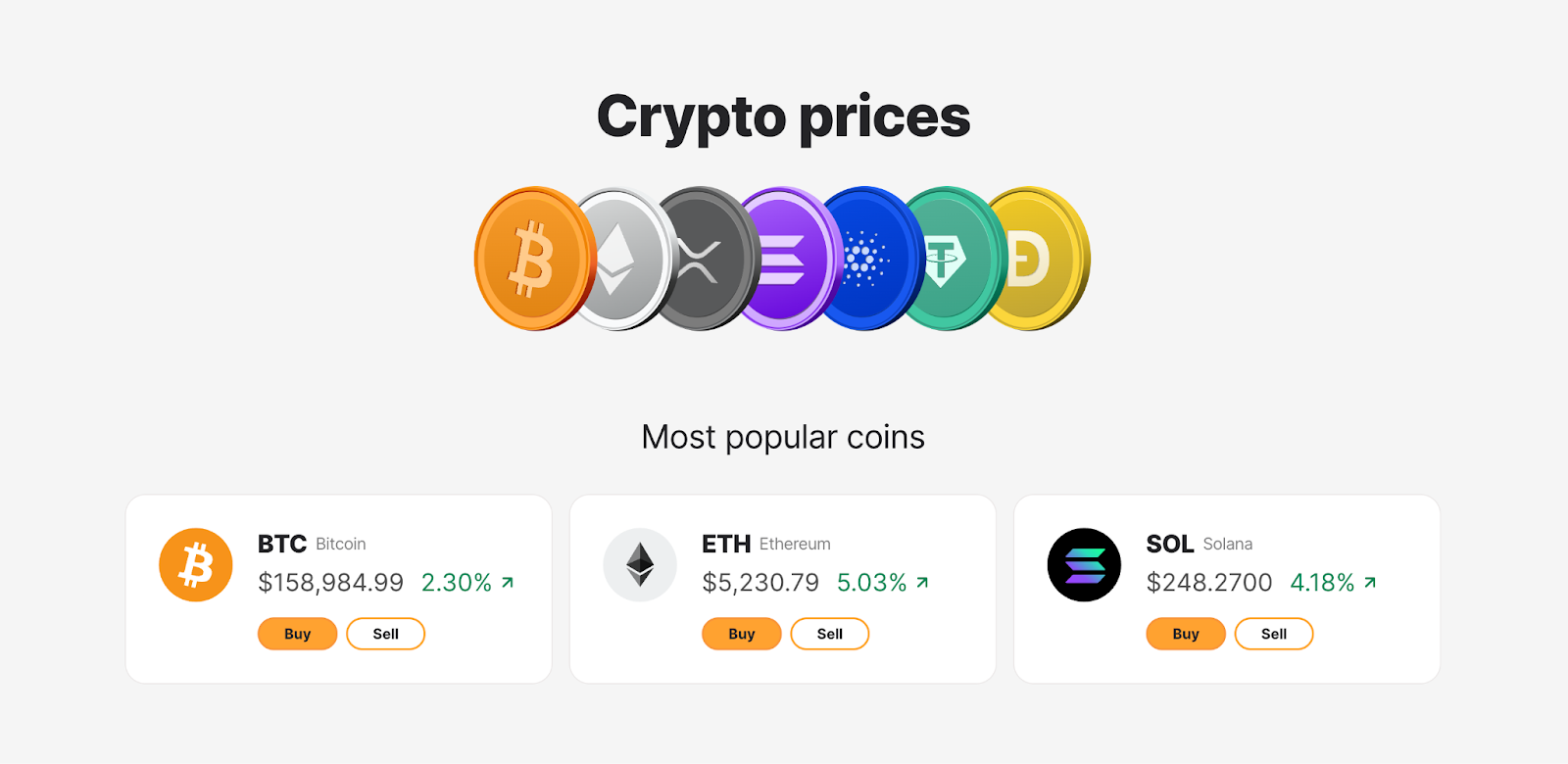The width and height of the screenshot is (1568, 764).
Task: Click the Sell button for Ethereum
Action: click(830, 634)
